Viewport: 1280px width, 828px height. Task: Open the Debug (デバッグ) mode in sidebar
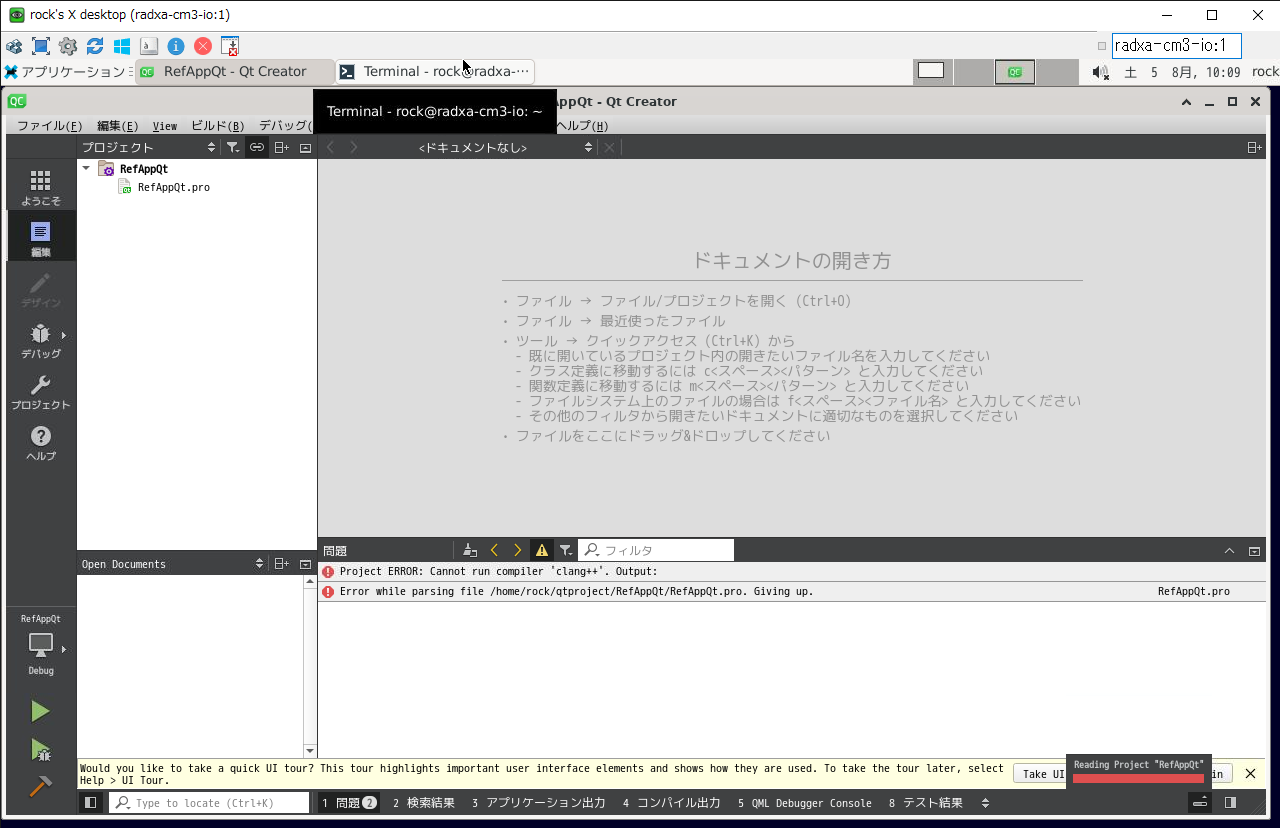40,340
